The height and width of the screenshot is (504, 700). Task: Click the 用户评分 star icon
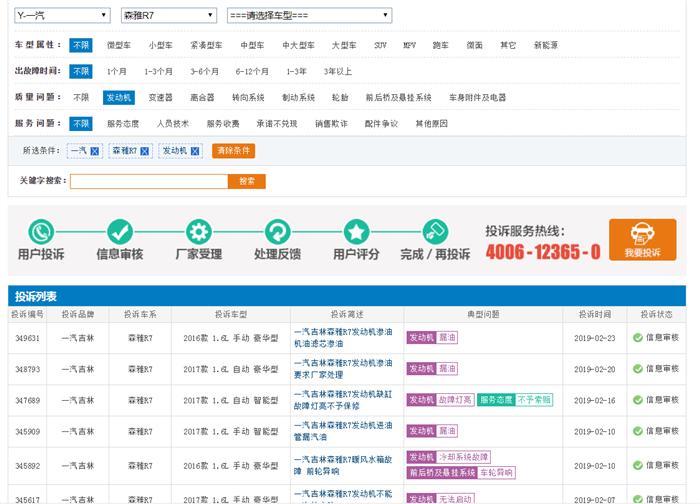356,232
